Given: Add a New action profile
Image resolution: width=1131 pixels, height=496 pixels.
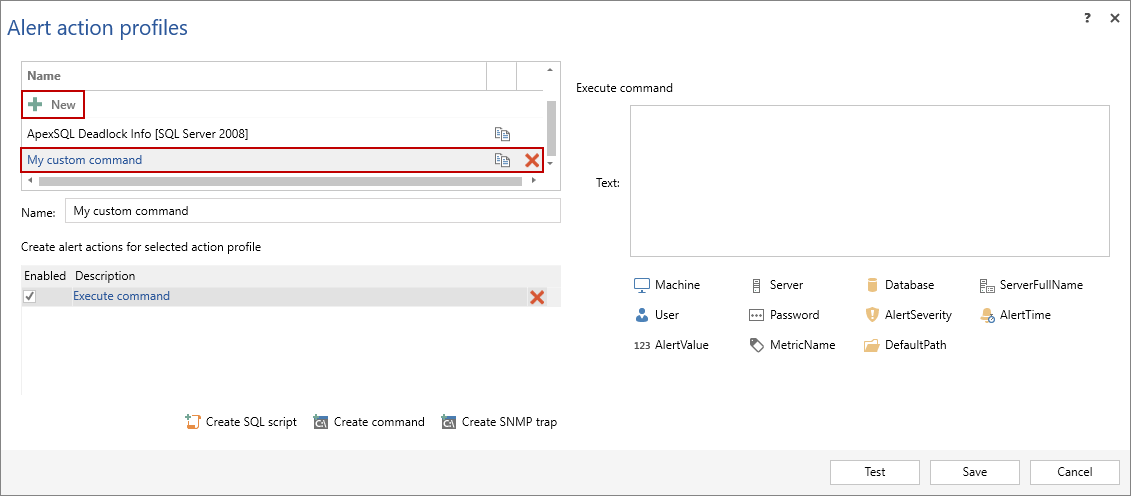Looking at the screenshot, I should [x=53, y=105].
